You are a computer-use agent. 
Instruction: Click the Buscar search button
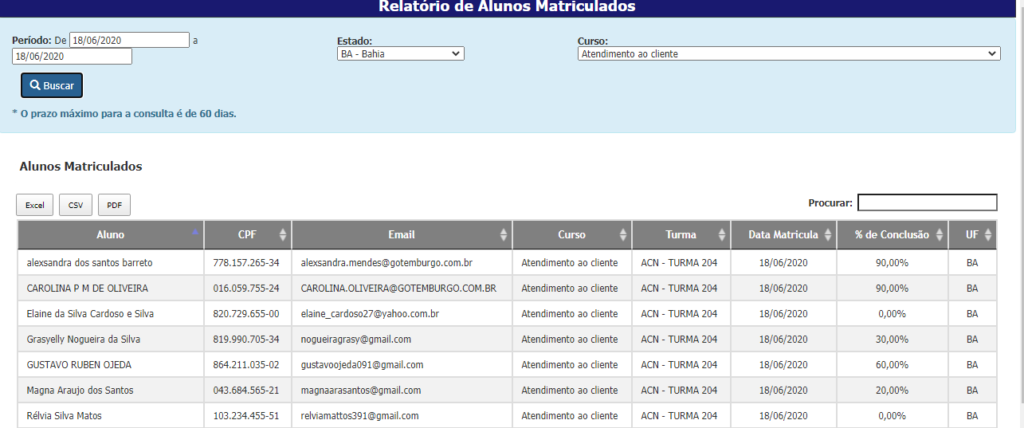(52, 86)
